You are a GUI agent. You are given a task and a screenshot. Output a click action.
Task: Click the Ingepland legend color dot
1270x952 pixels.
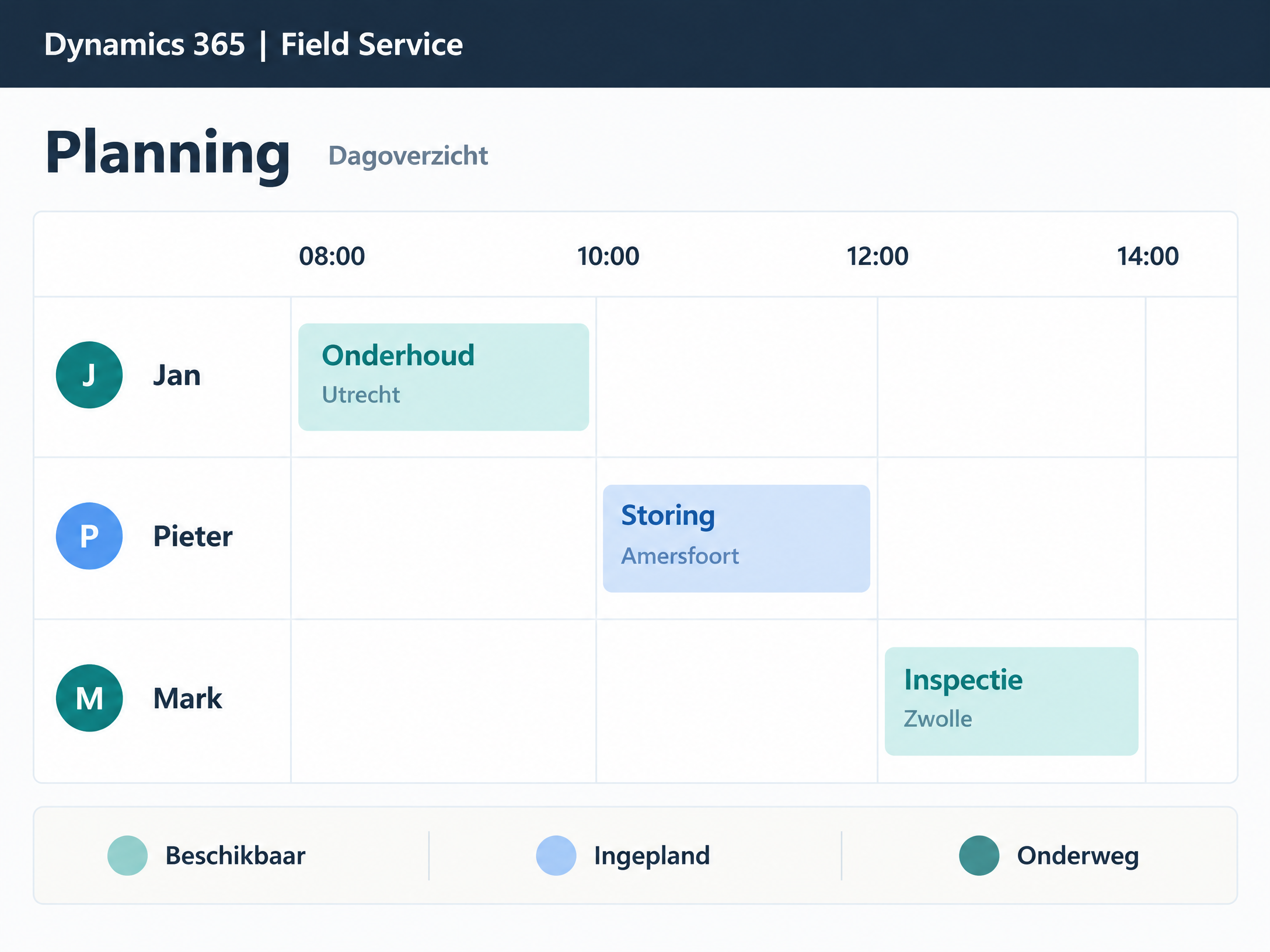click(x=556, y=855)
